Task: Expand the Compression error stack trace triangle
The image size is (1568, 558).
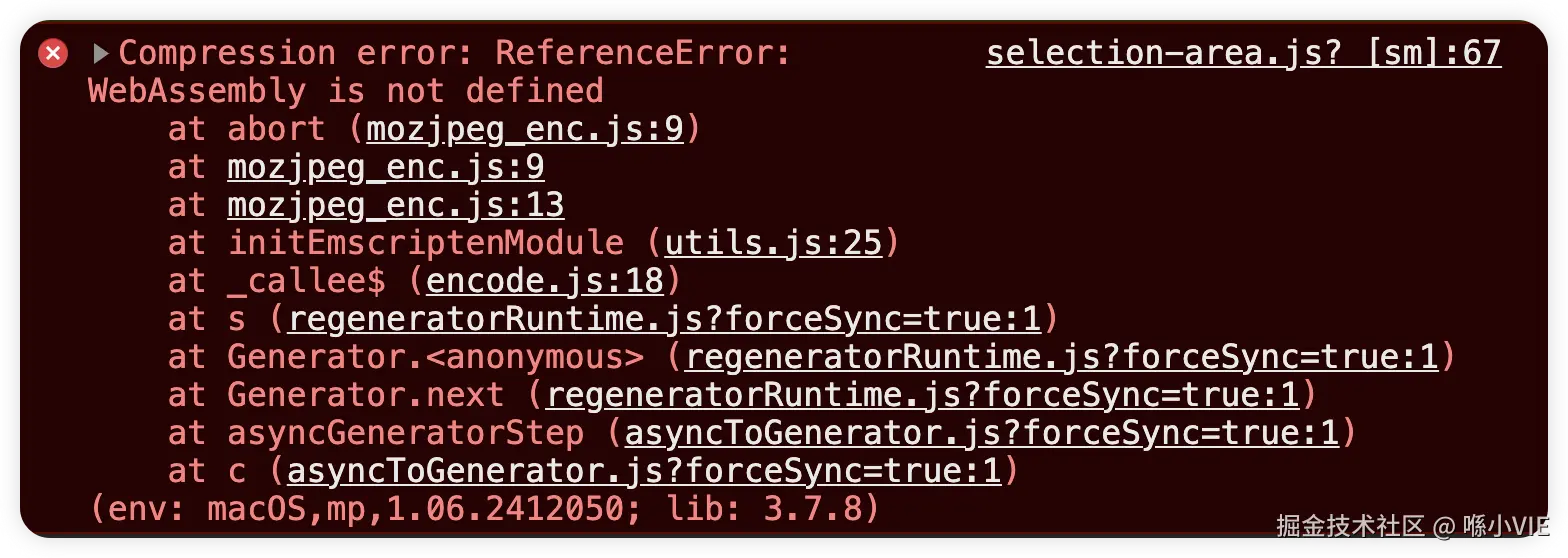Action: click(x=100, y=53)
